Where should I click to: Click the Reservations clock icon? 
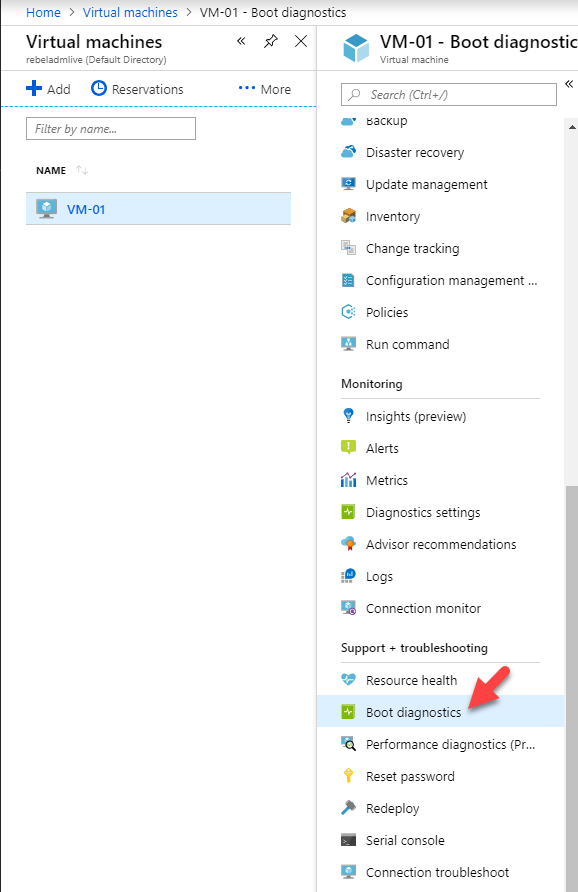pyautogui.click(x=99, y=88)
